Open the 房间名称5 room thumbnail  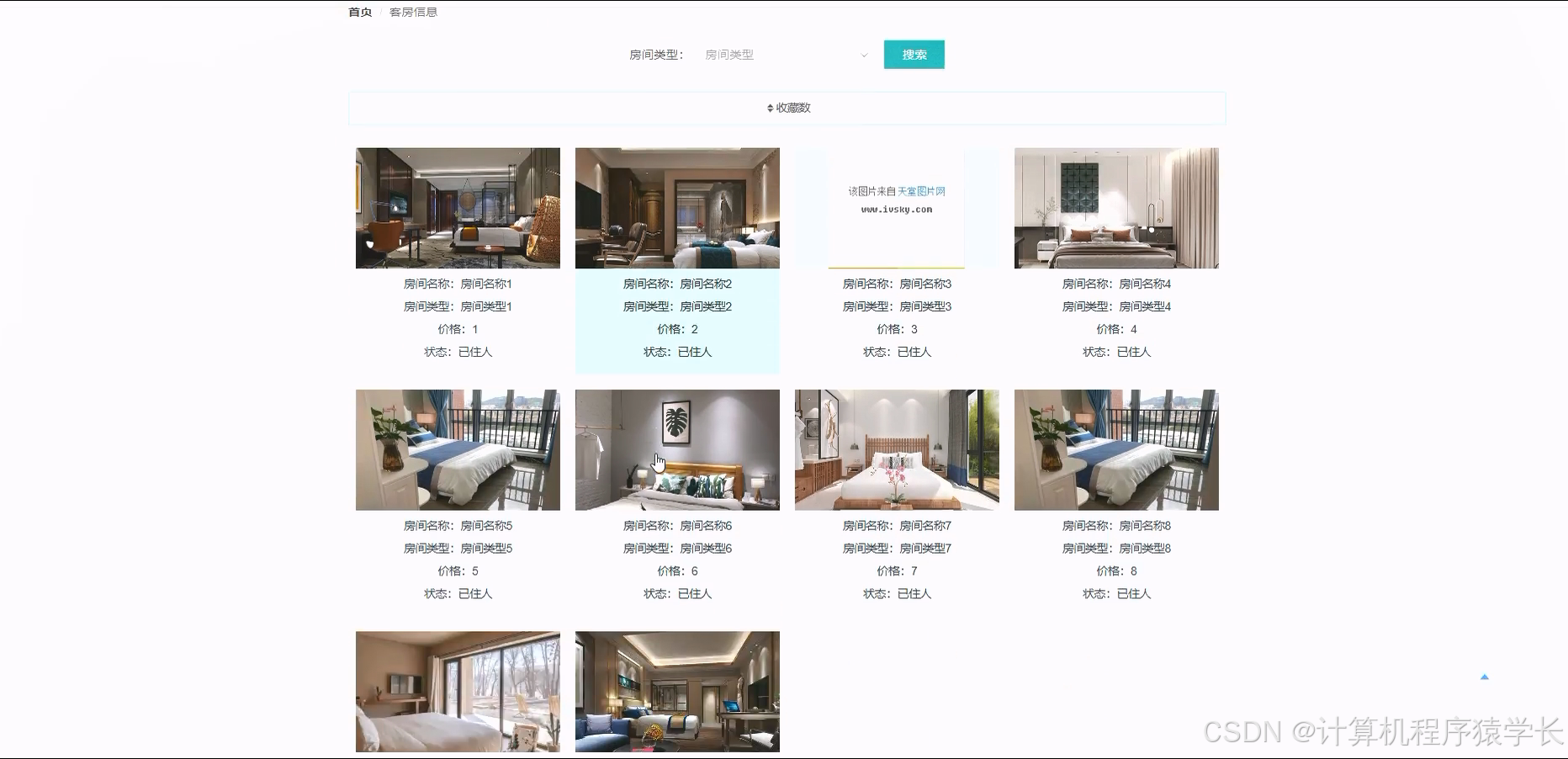pyautogui.click(x=458, y=449)
